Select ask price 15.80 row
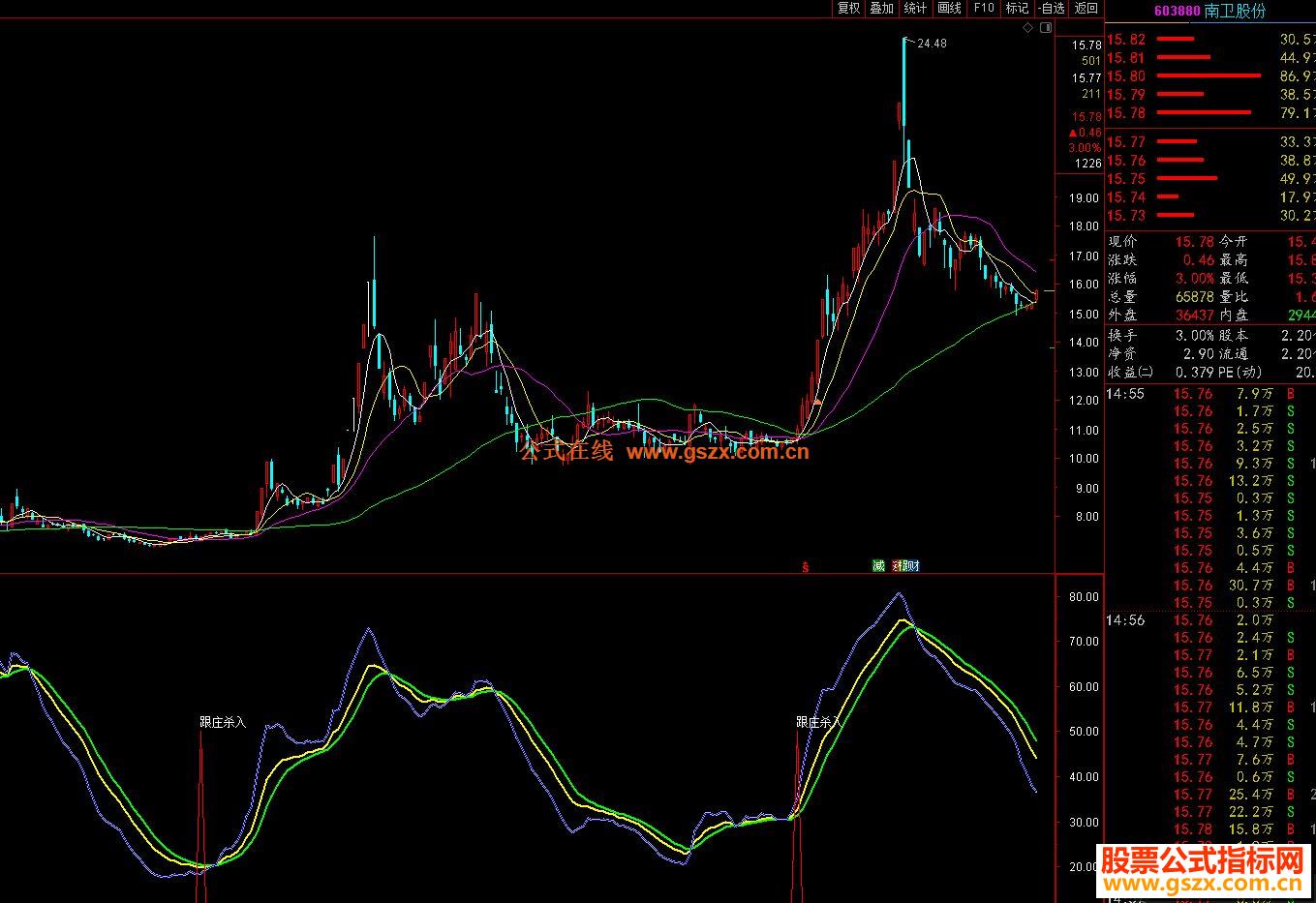 pyautogui.click(x=1210, y=76)
